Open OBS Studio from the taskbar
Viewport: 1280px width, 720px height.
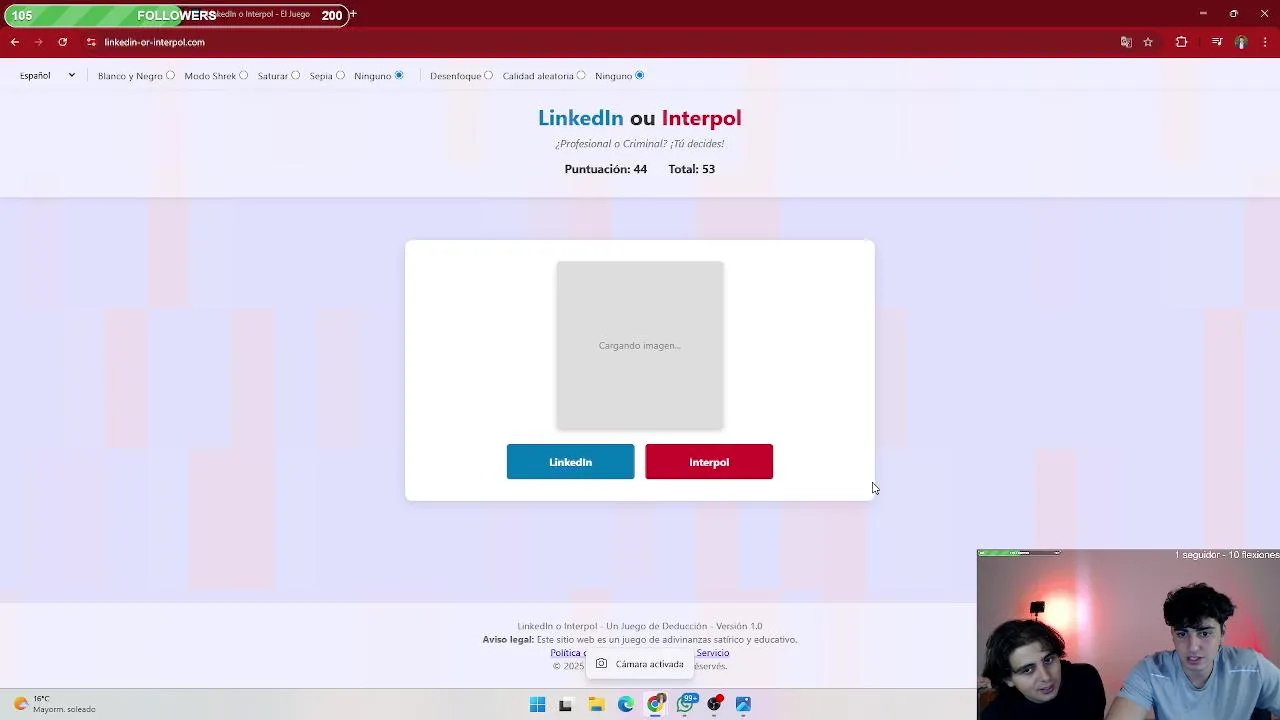tap(714, 704)
